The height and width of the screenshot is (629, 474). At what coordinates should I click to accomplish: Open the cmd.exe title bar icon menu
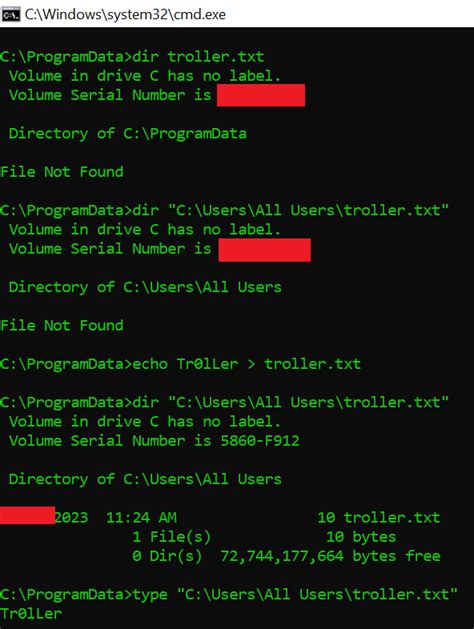point(10,15)
